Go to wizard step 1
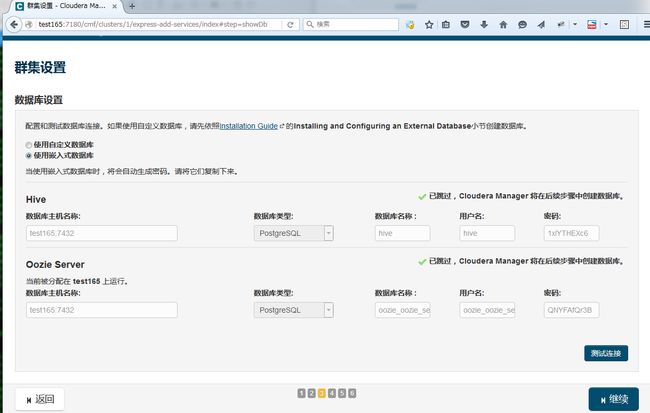This screenshot has width=650, height=413. (301, 393)
